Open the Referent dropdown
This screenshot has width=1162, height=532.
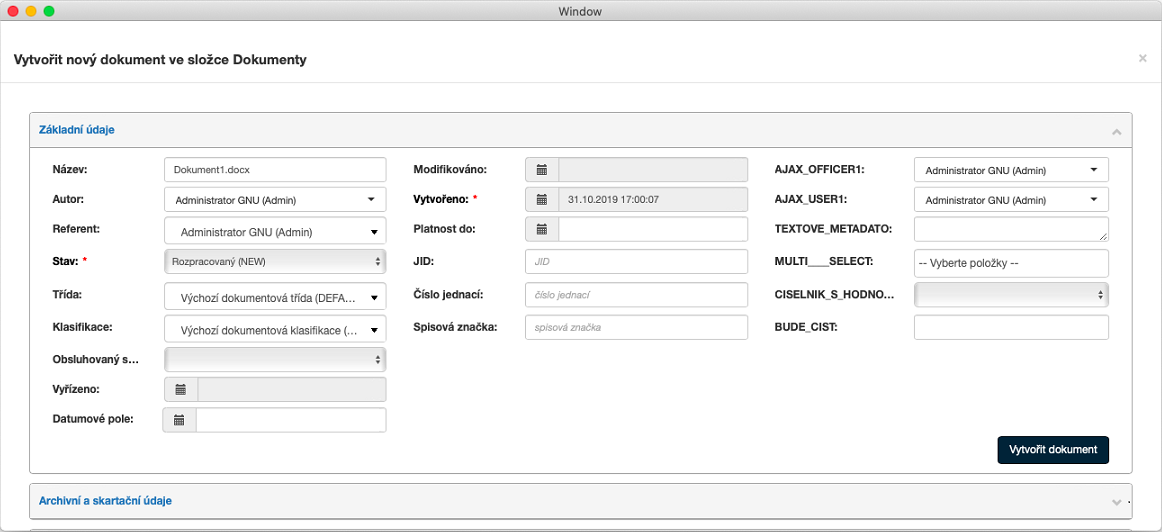[275, 232]
